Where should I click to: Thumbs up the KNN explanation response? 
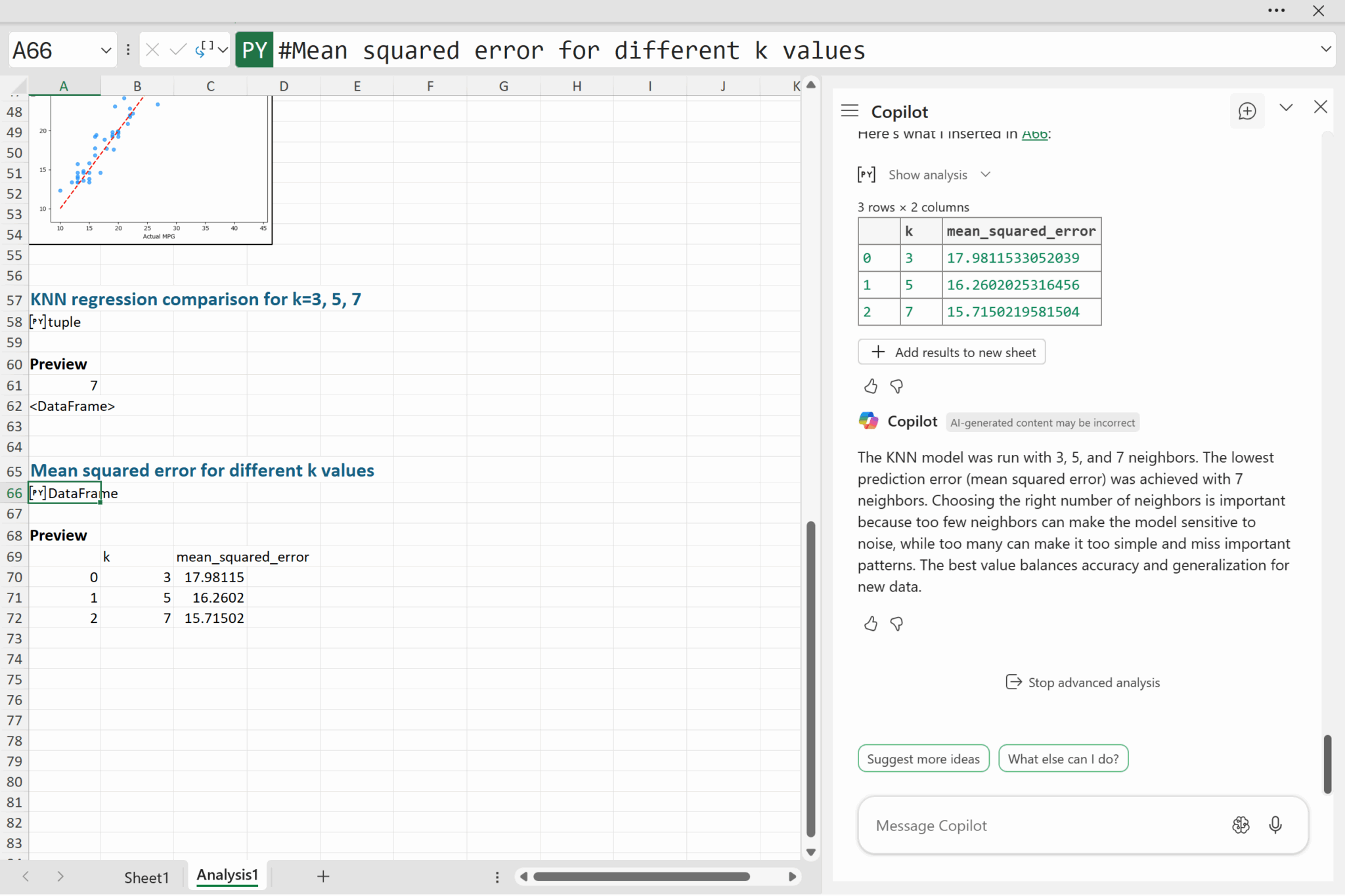click(x=870, y=624)
